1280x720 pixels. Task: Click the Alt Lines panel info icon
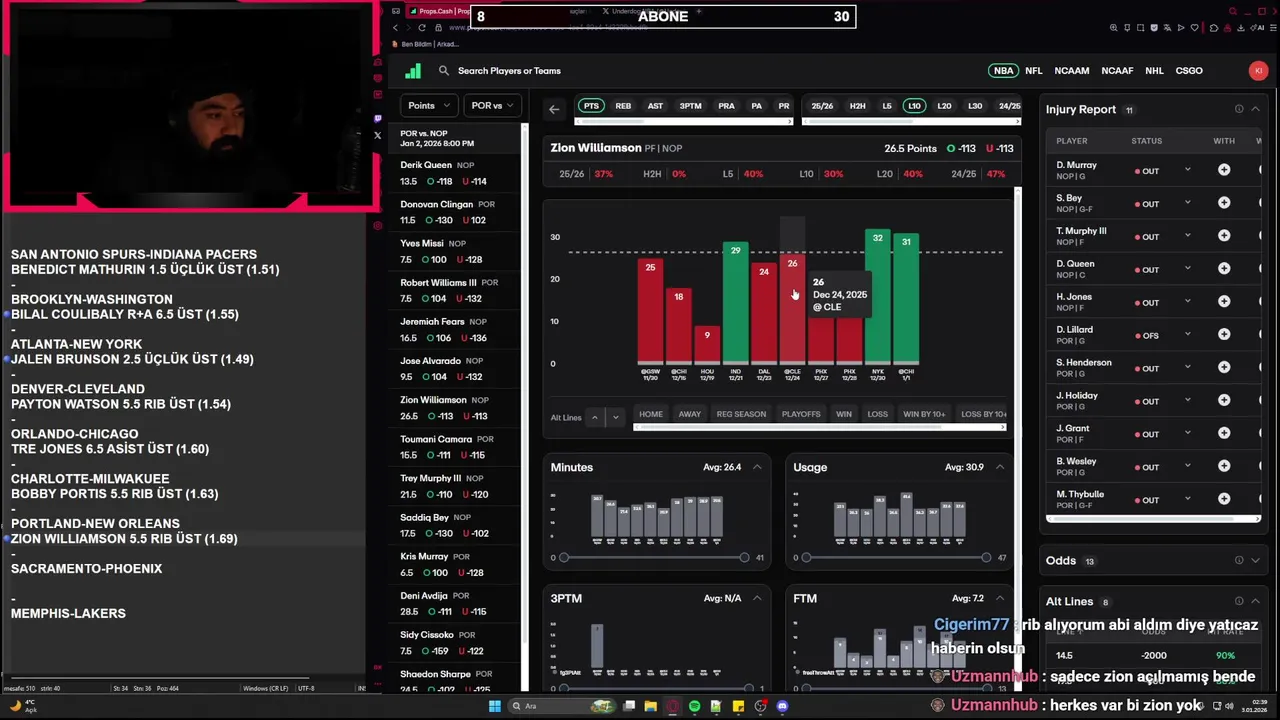click(1239, 601)
